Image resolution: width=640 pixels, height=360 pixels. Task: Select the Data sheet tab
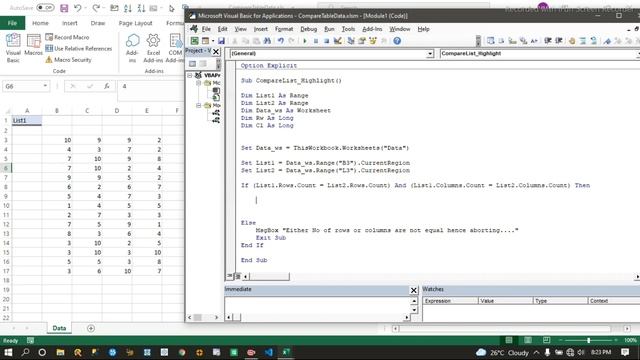[x=59, y=328]
